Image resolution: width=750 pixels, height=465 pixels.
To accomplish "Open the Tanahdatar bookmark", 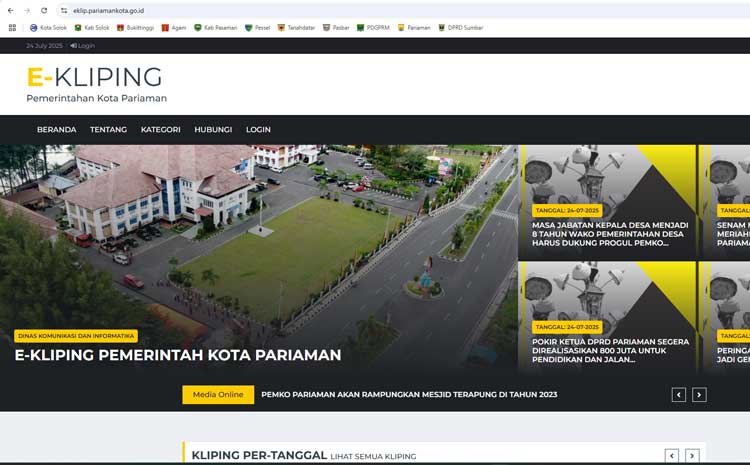I will [297, 28].
